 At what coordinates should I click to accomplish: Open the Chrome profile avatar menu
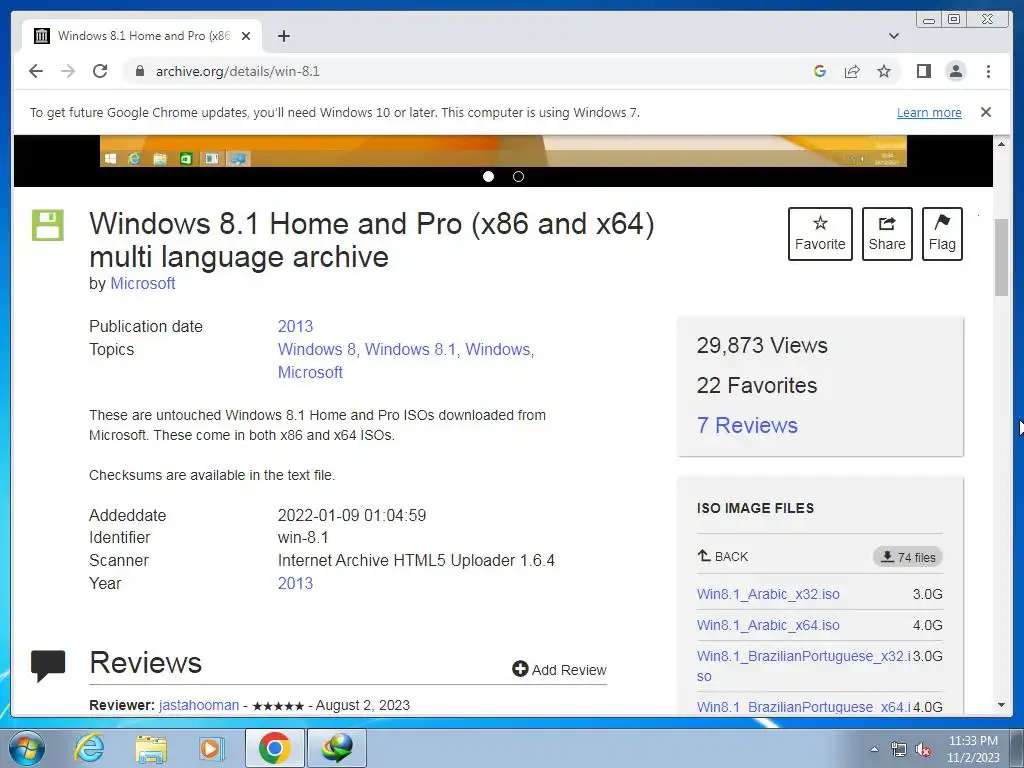[x=955, y=71]
